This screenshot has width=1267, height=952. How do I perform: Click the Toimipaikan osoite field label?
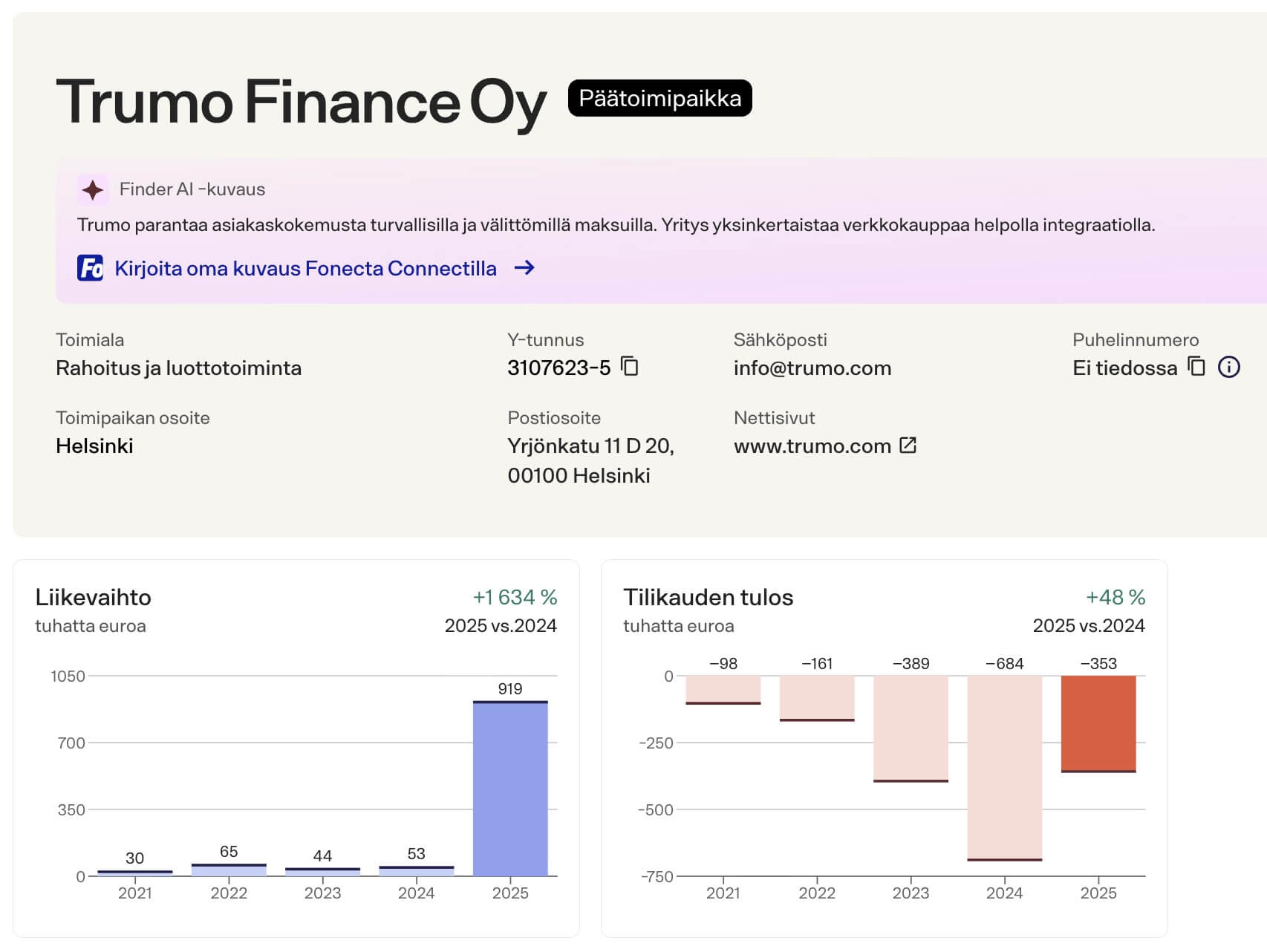(133, 417)
